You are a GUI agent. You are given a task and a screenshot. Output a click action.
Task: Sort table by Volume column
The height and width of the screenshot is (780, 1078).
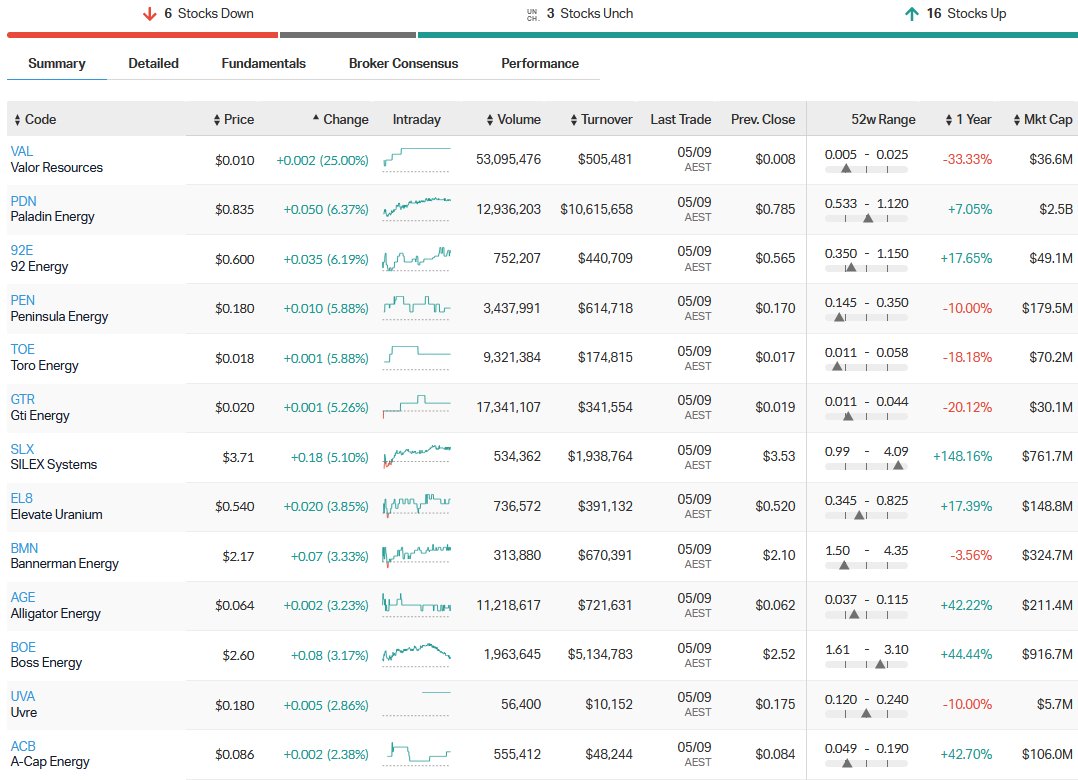514,120
